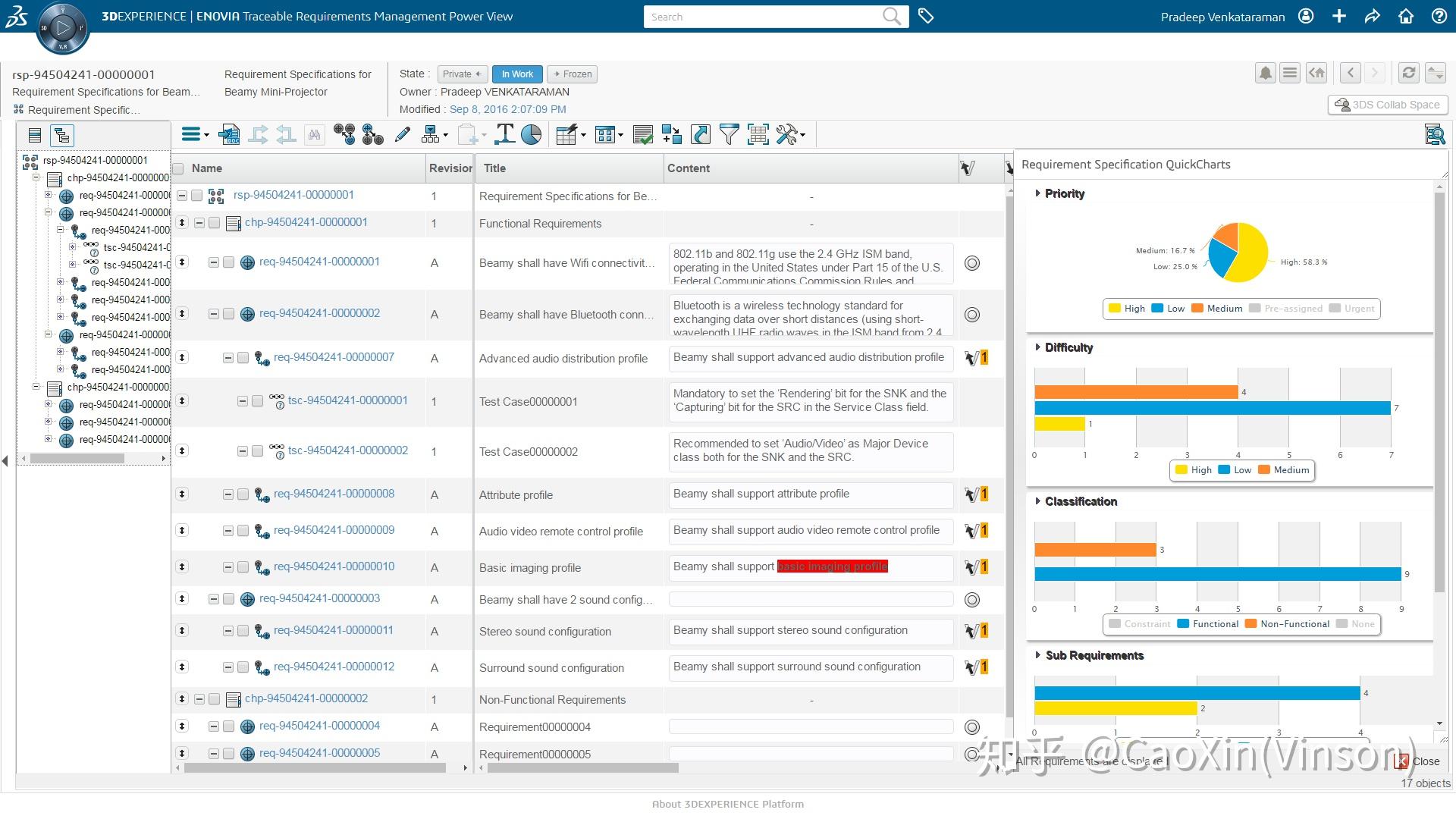The height and width of the screenshot is (819, 1456).
Task: Click the home icon in top bar
Action: (x=1406, y=16)
